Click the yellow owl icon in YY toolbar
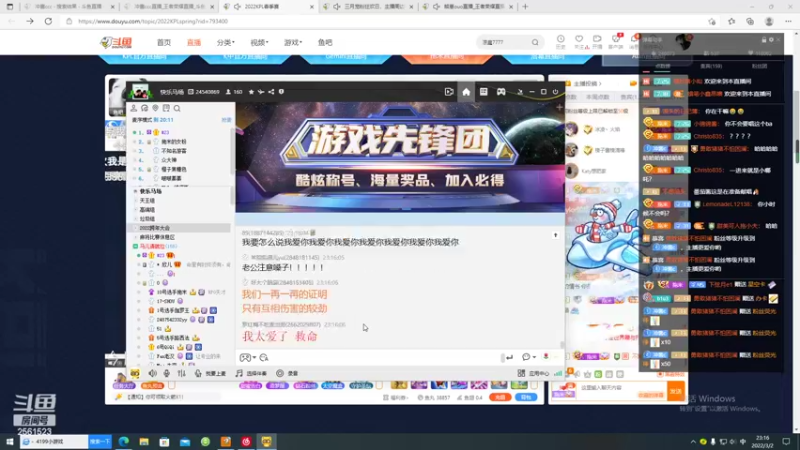Screen dimensions: 800x450 point(135,373)
